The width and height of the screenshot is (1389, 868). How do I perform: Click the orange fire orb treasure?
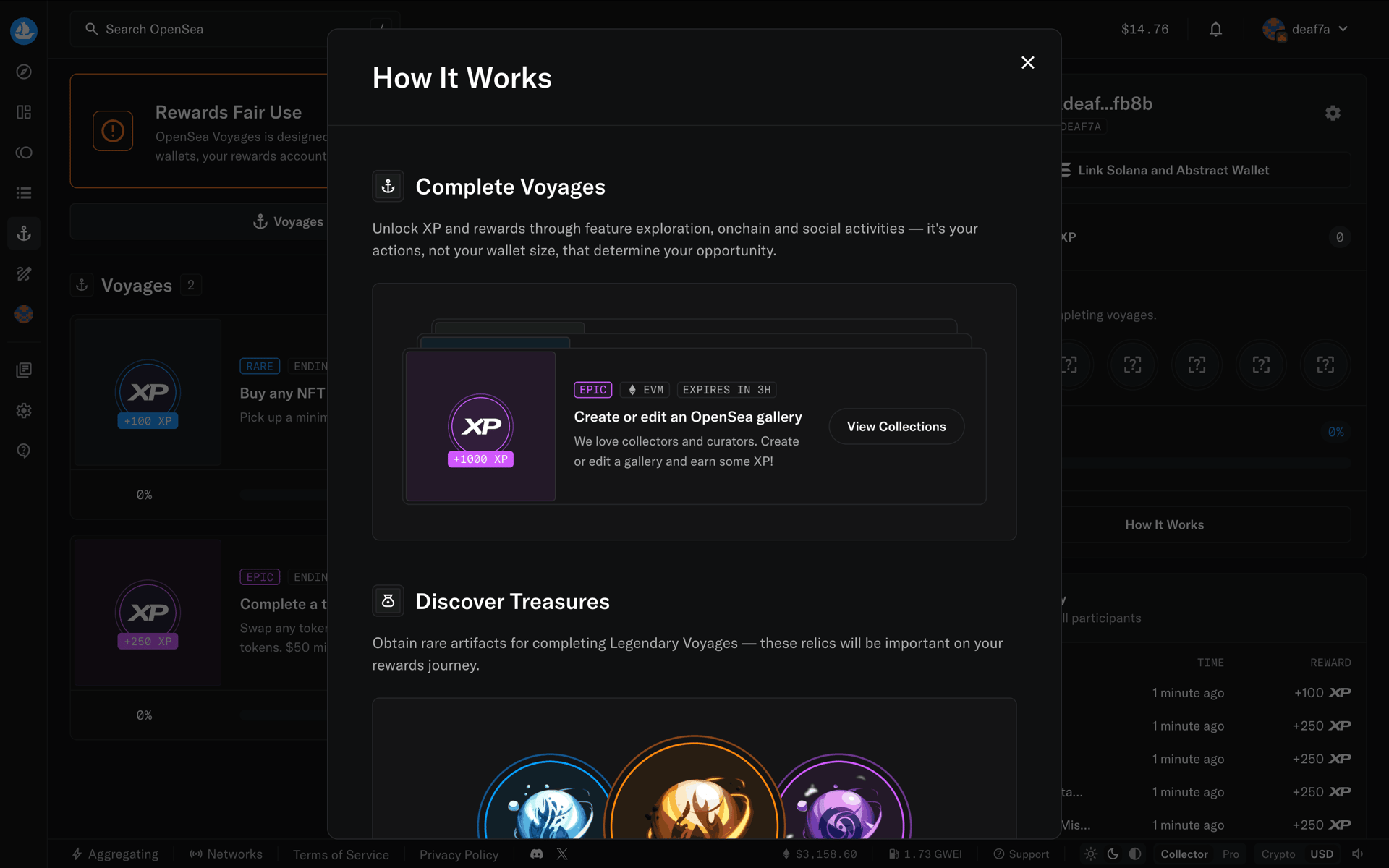[x=694, y=788]
